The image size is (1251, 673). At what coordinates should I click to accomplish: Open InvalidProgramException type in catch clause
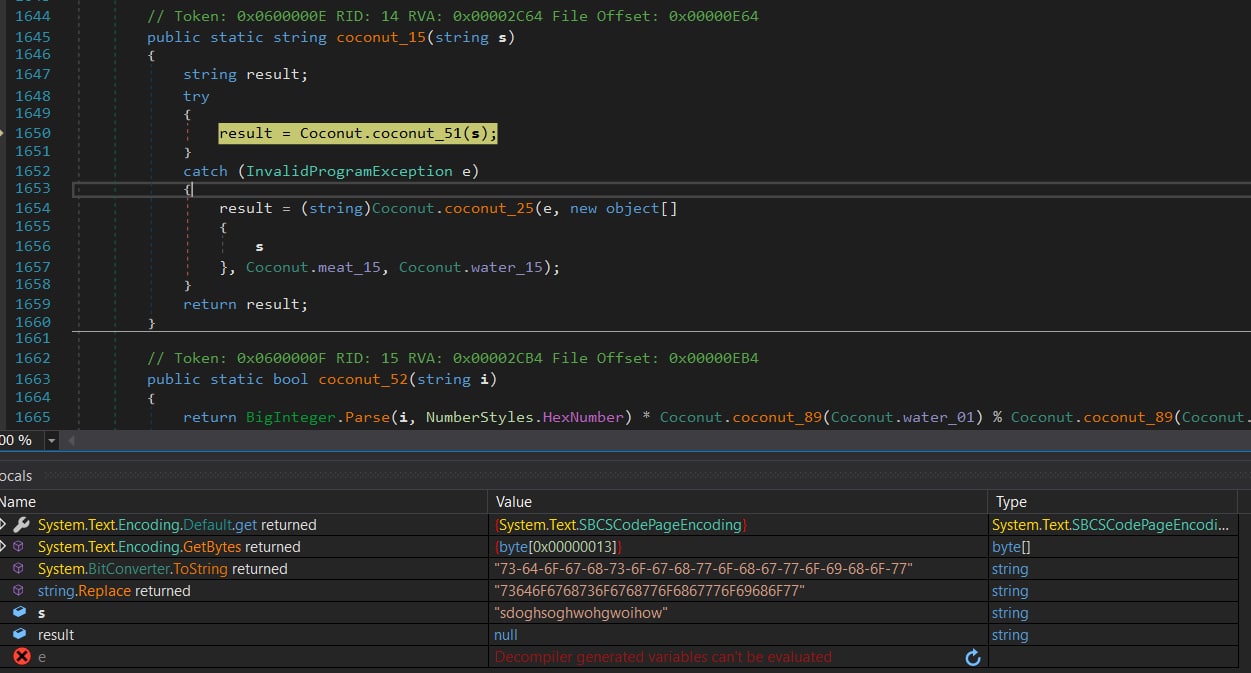coord(349,171)
